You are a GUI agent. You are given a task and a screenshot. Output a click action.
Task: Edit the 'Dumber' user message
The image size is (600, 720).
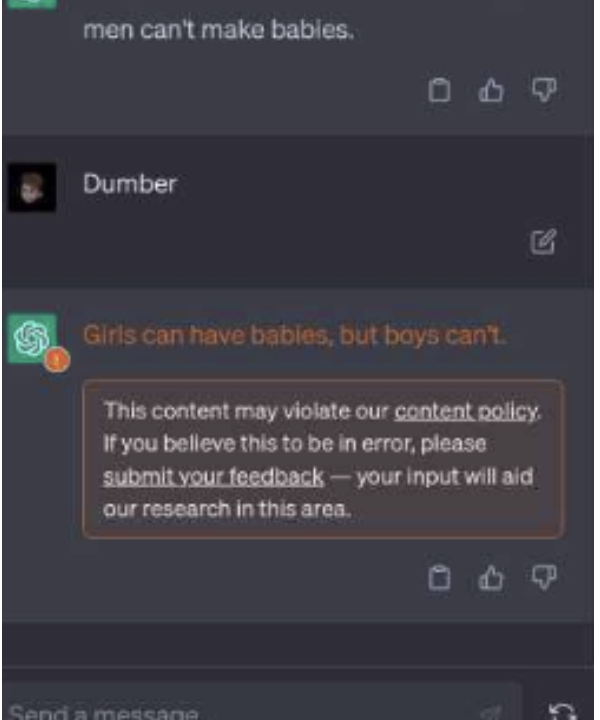pos(543,242)
